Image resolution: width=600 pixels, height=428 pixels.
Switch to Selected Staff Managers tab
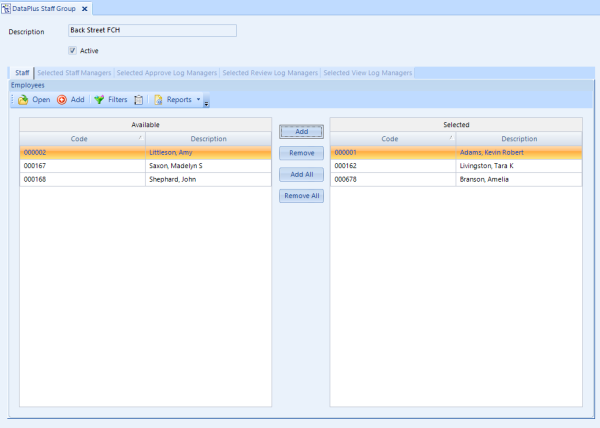click(x=75, y=73)
